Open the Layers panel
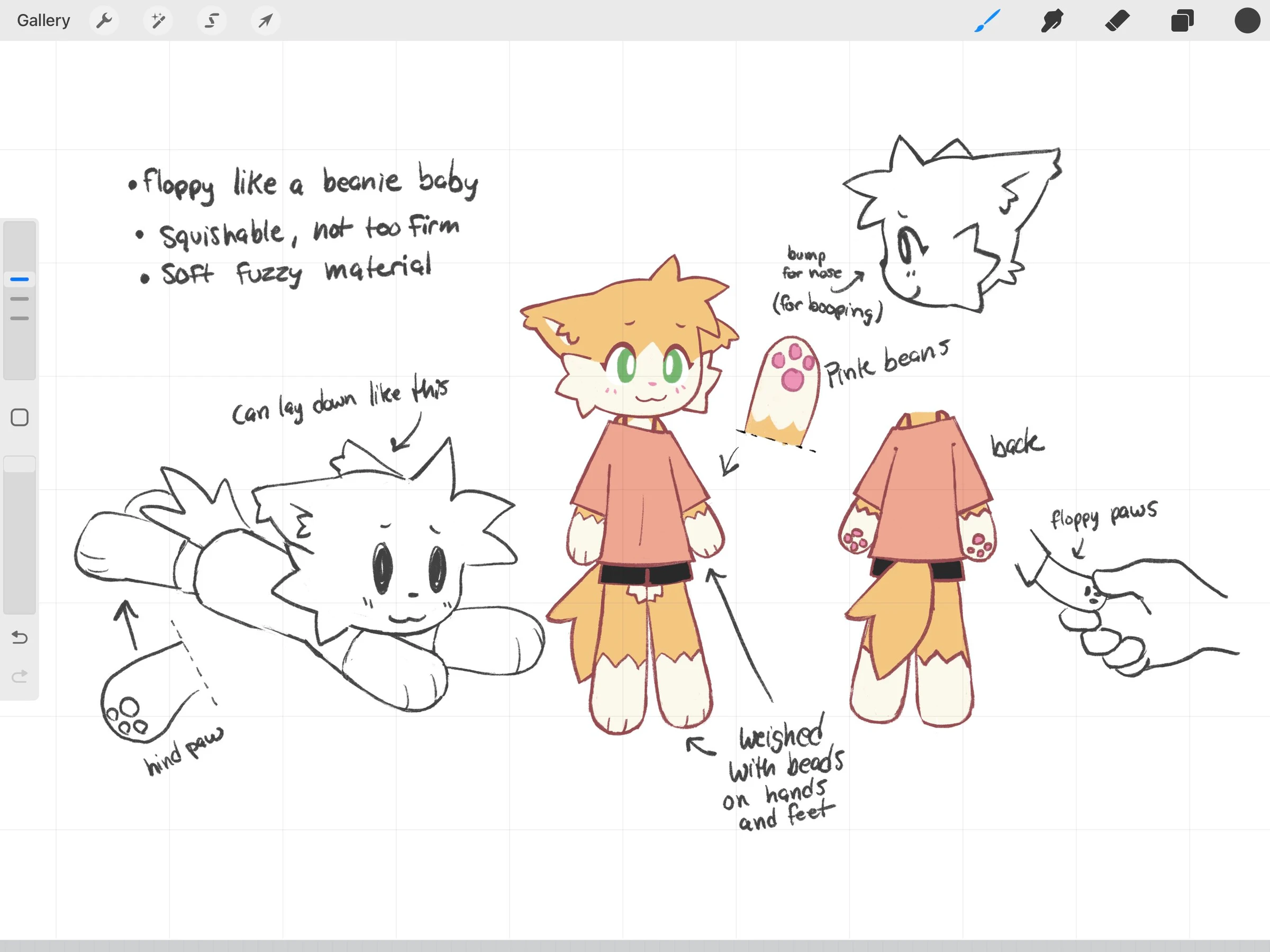This screenshot has width=1270, height=952. click(x=1182, y=21)
